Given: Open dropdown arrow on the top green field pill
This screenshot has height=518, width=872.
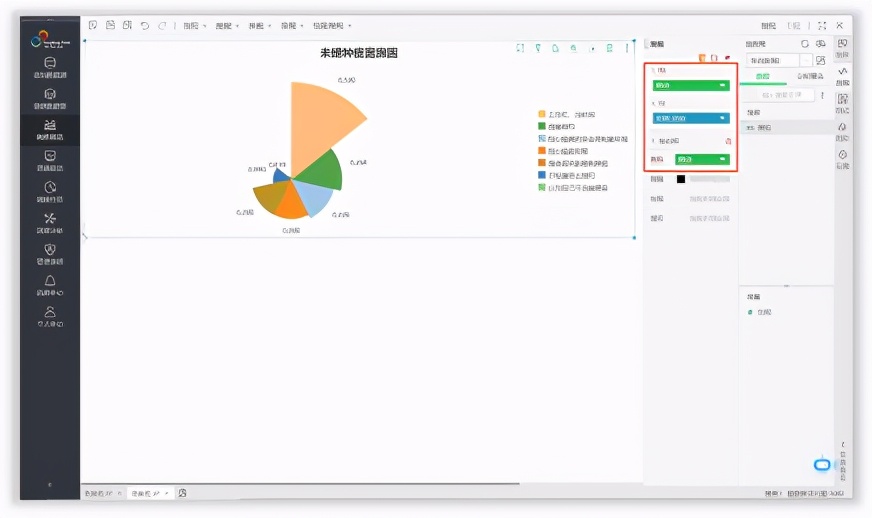Looking at the screenshot, I should coord(722,85).
